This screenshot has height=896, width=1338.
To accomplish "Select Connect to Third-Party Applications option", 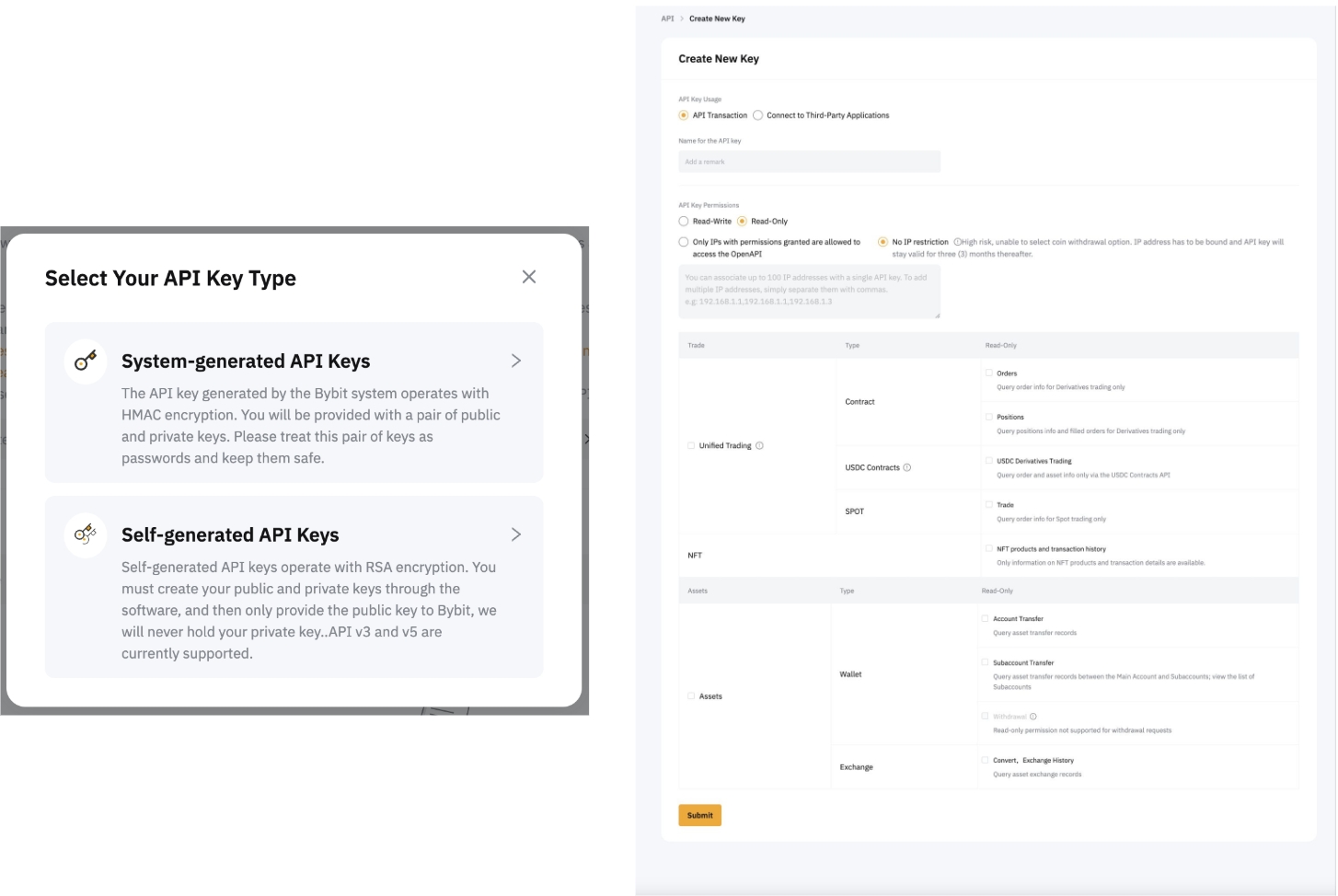I will [x=758, y=116].
